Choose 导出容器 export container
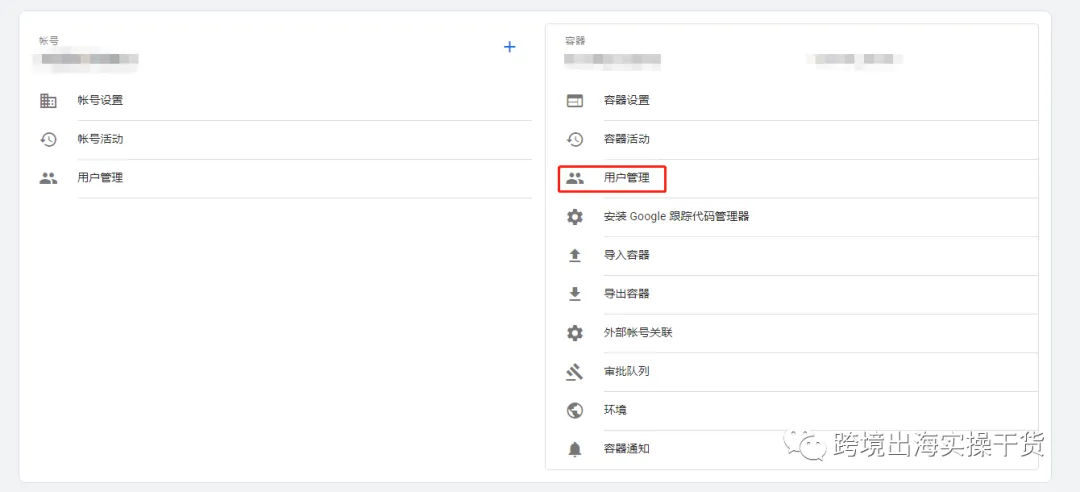 [x=627, y=294]
